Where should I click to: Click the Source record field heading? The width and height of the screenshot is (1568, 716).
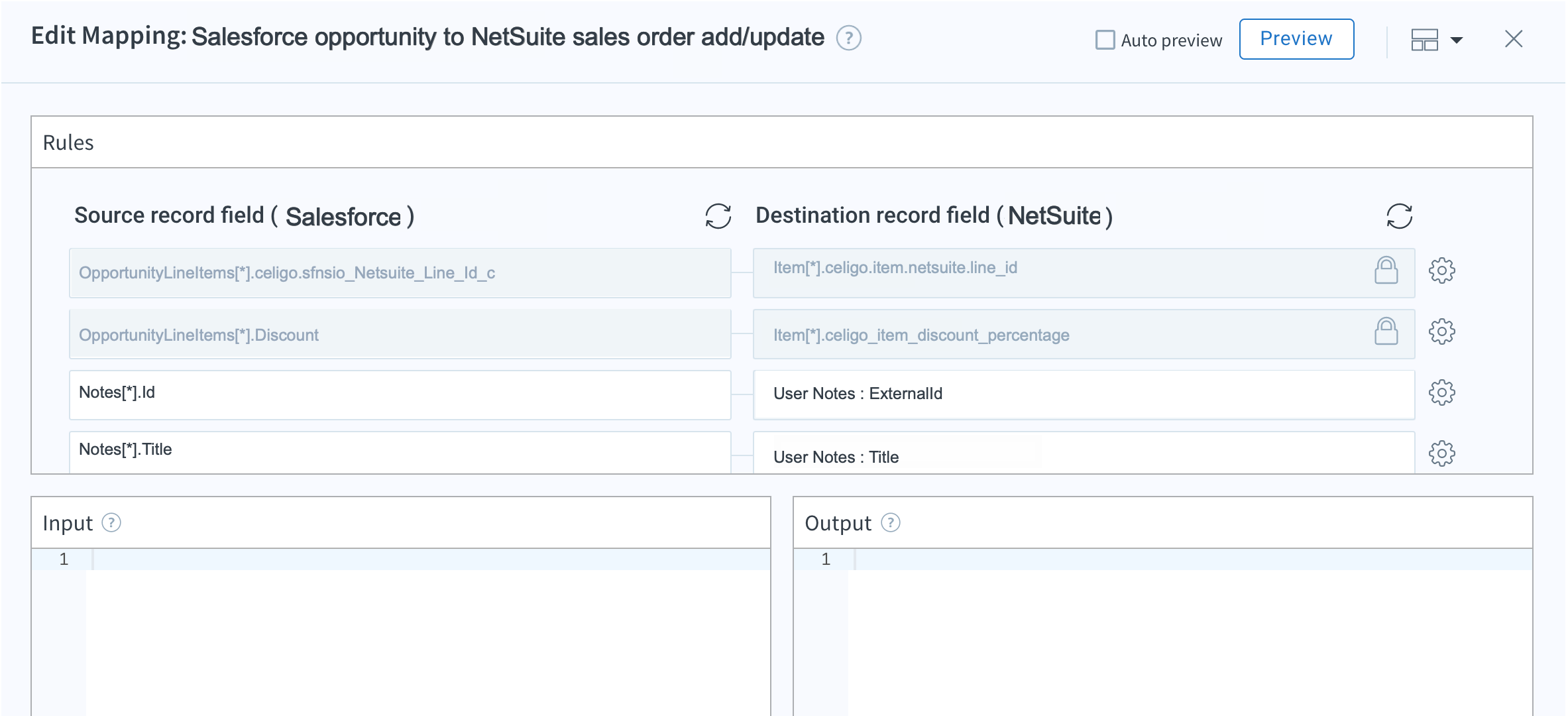click(x=245, y=216)
